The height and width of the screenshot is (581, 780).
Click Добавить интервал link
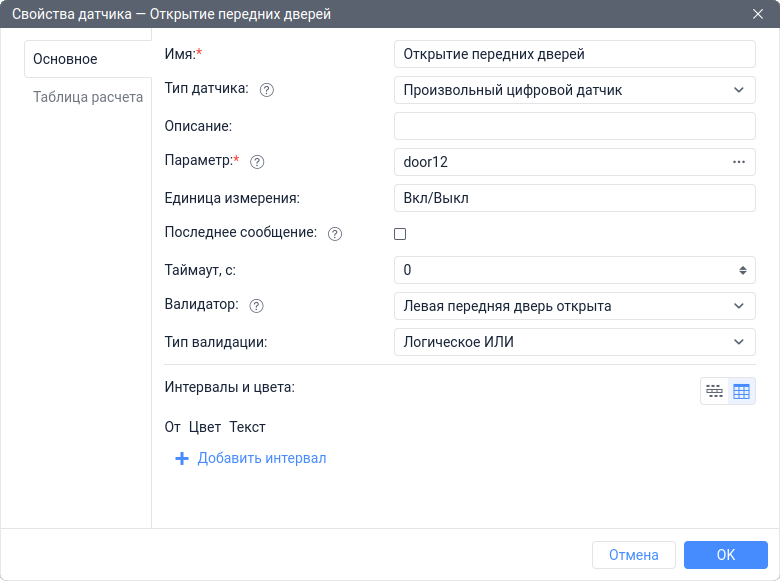tap(262, 459)
